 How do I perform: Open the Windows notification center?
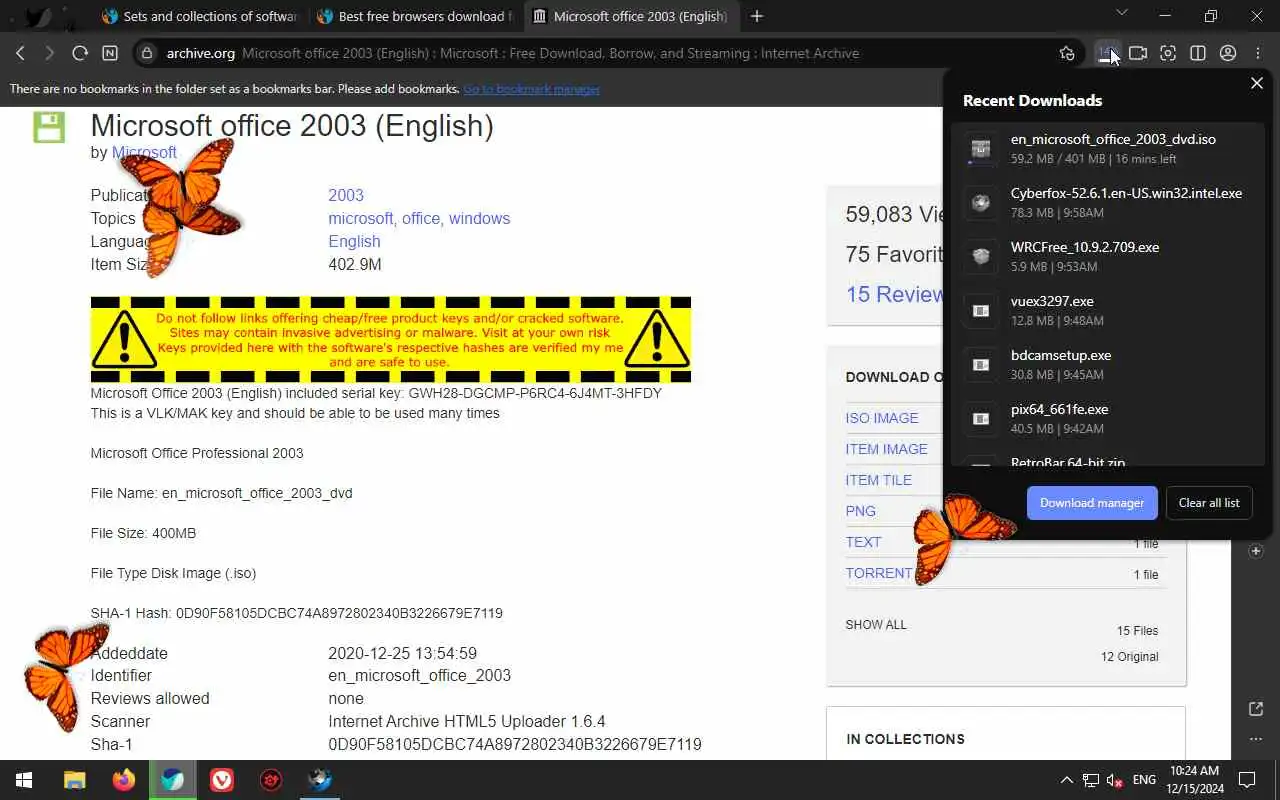click(x=1247, y=780)
